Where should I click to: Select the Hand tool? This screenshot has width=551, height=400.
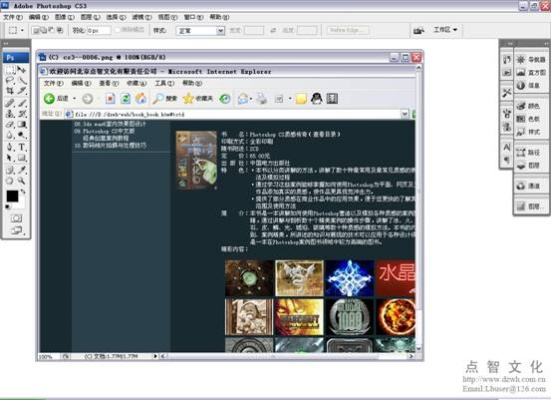[x=10, y=181]
